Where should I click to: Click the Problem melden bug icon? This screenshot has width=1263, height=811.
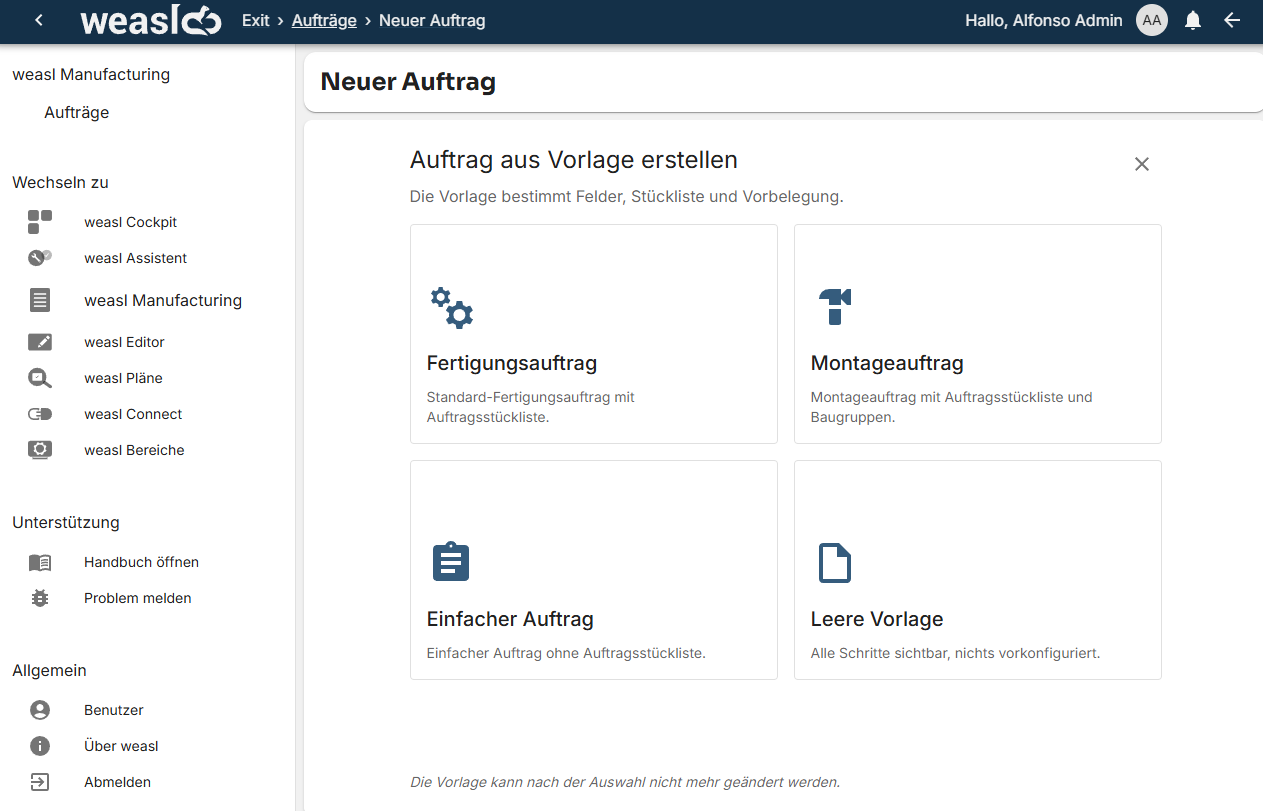(x=40, y=598)
